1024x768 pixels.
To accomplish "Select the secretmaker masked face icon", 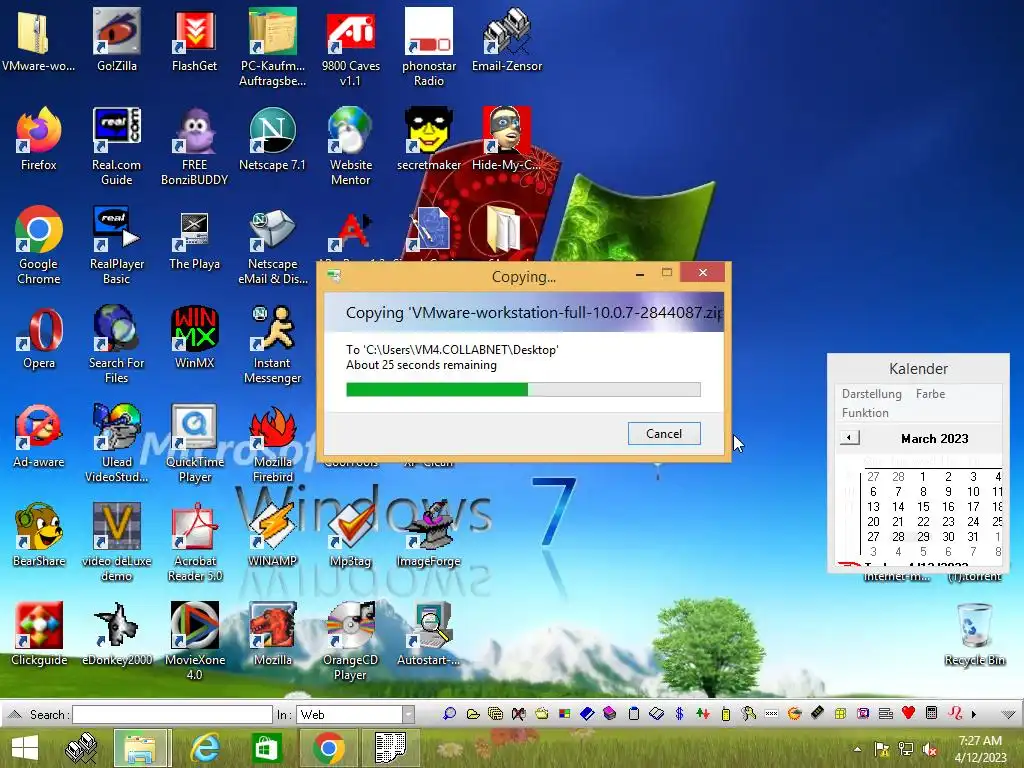I will pos(428,139).
